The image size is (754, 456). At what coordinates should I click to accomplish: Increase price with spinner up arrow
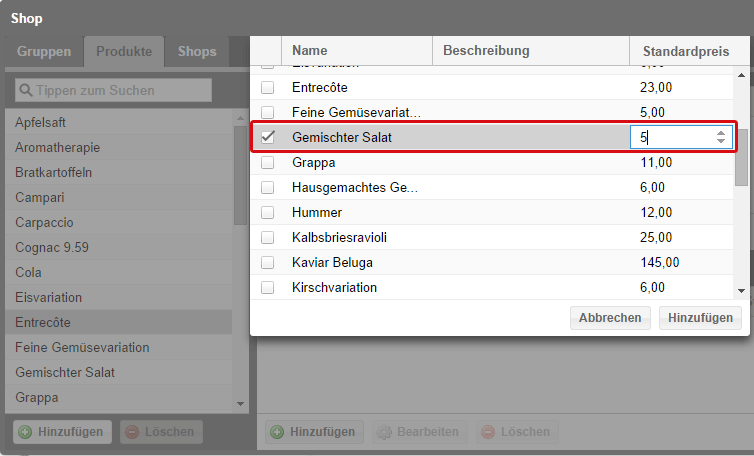[x=721, y=132]
